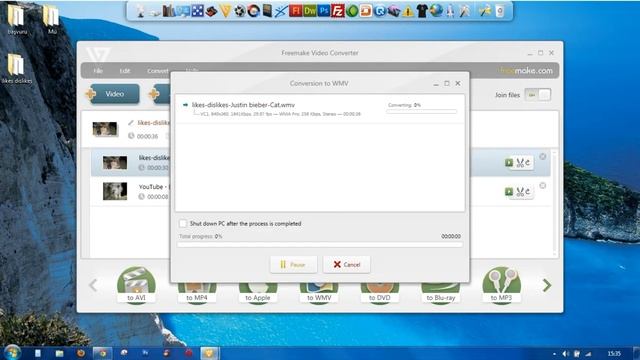
Task: Show next output formats with right arrow
Action: click(x=547, y=285)
